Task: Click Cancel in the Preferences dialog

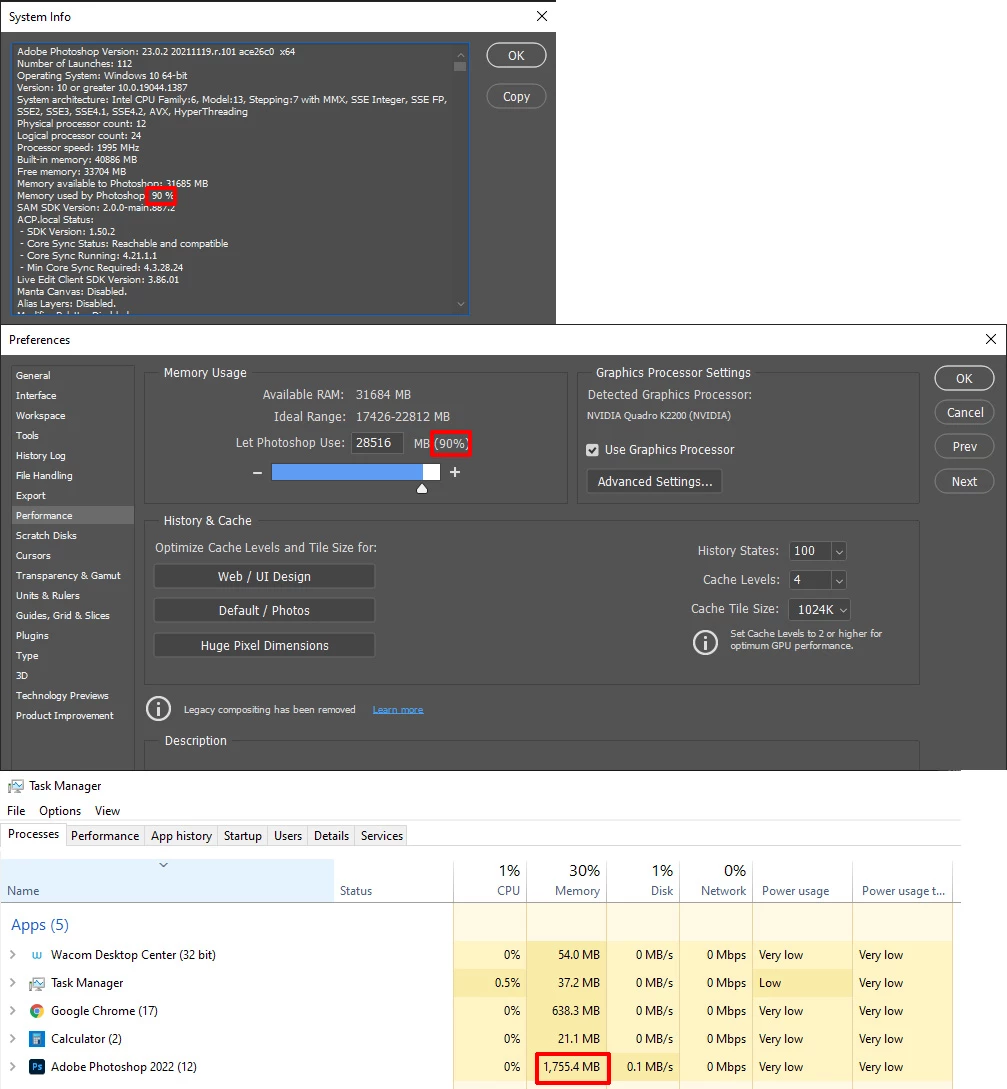Action: click(x=964, y=413)
